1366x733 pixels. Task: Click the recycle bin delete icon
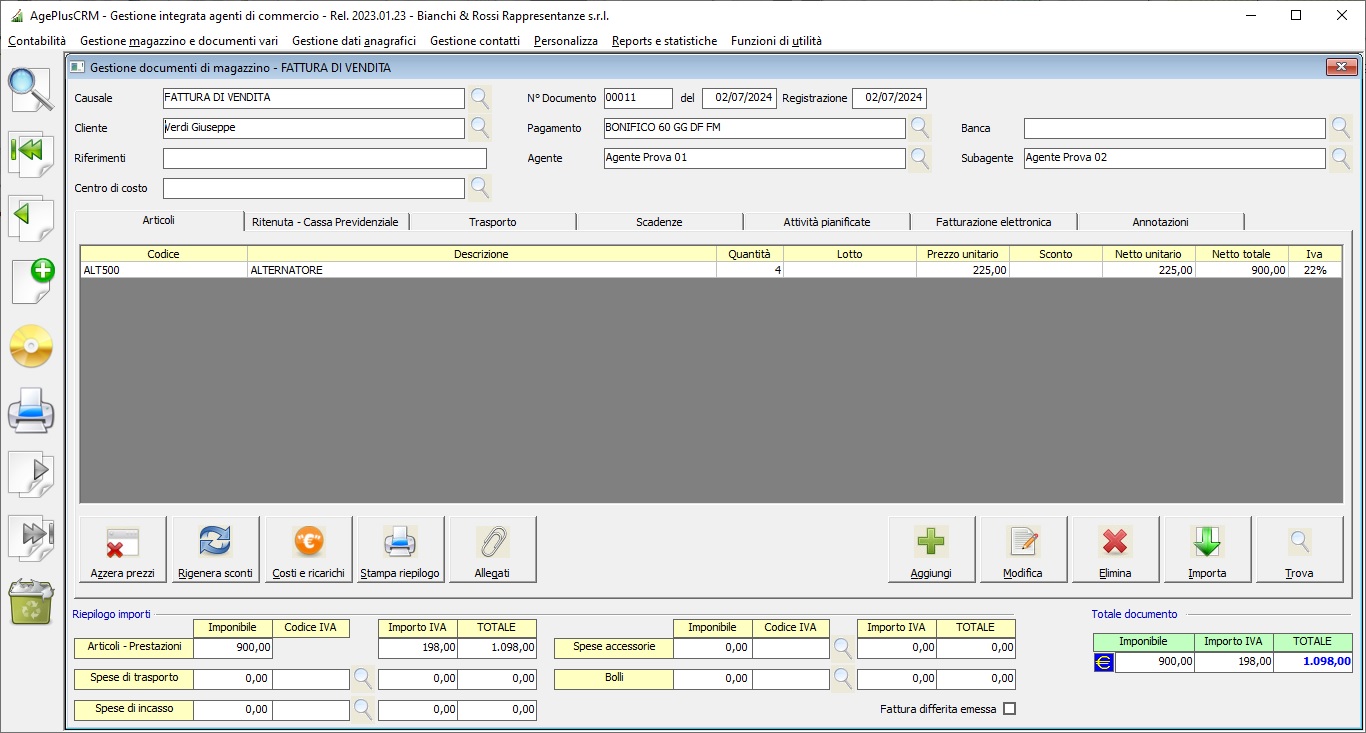pyautogui.click(x=31, y=602)
